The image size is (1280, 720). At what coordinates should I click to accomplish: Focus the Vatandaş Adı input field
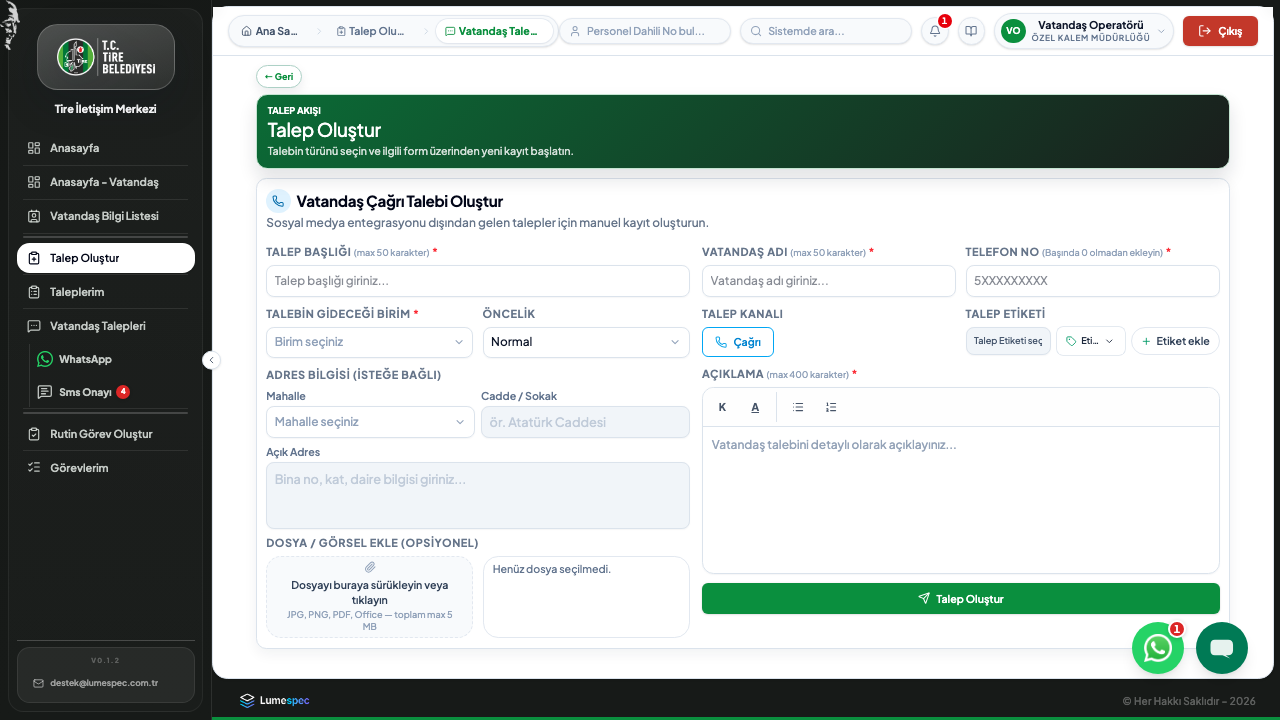(x=829, y=281)
